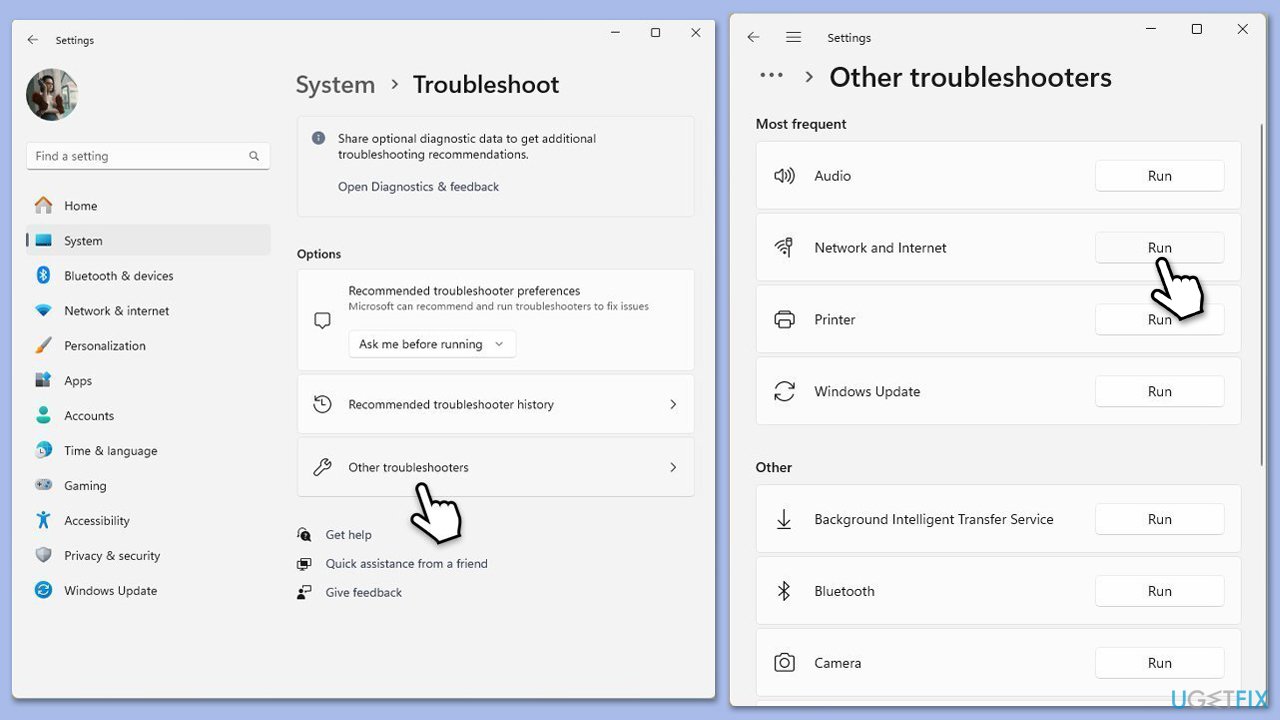Click the search magnifier icon
Viewport: 1280px width, 720px height.
pyautogui.click(x=254, y=156)
